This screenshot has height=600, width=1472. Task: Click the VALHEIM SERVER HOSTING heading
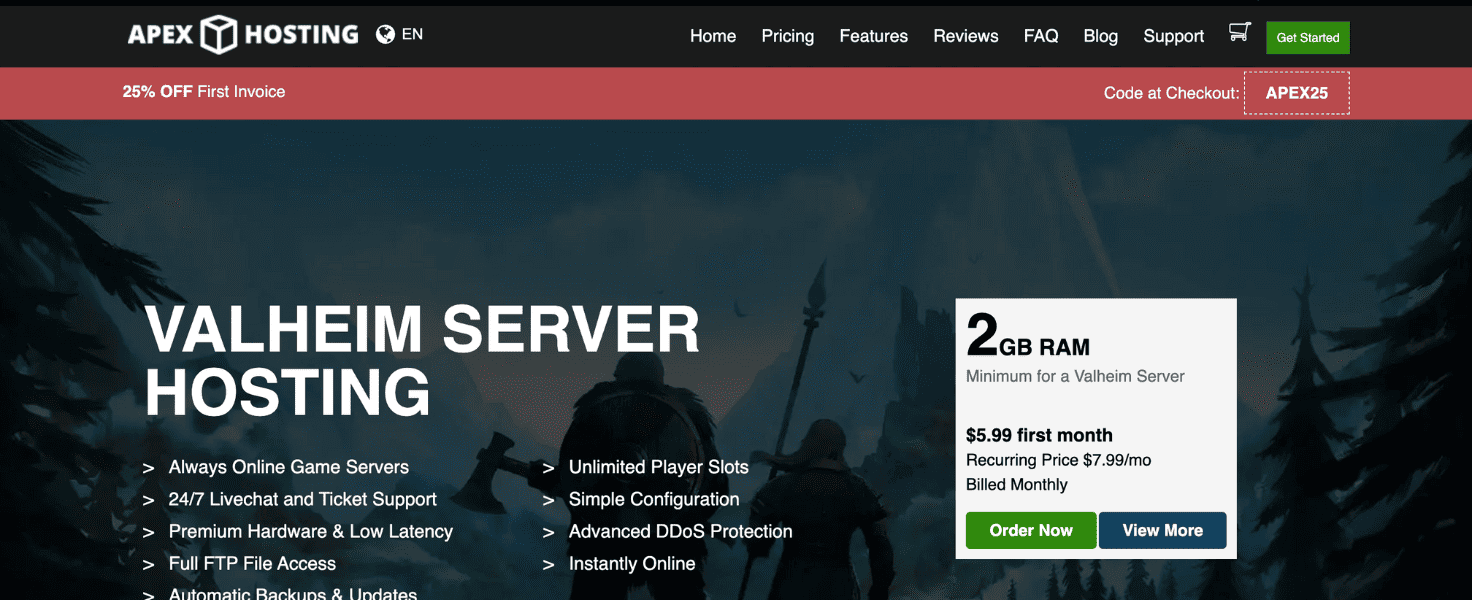420,360
